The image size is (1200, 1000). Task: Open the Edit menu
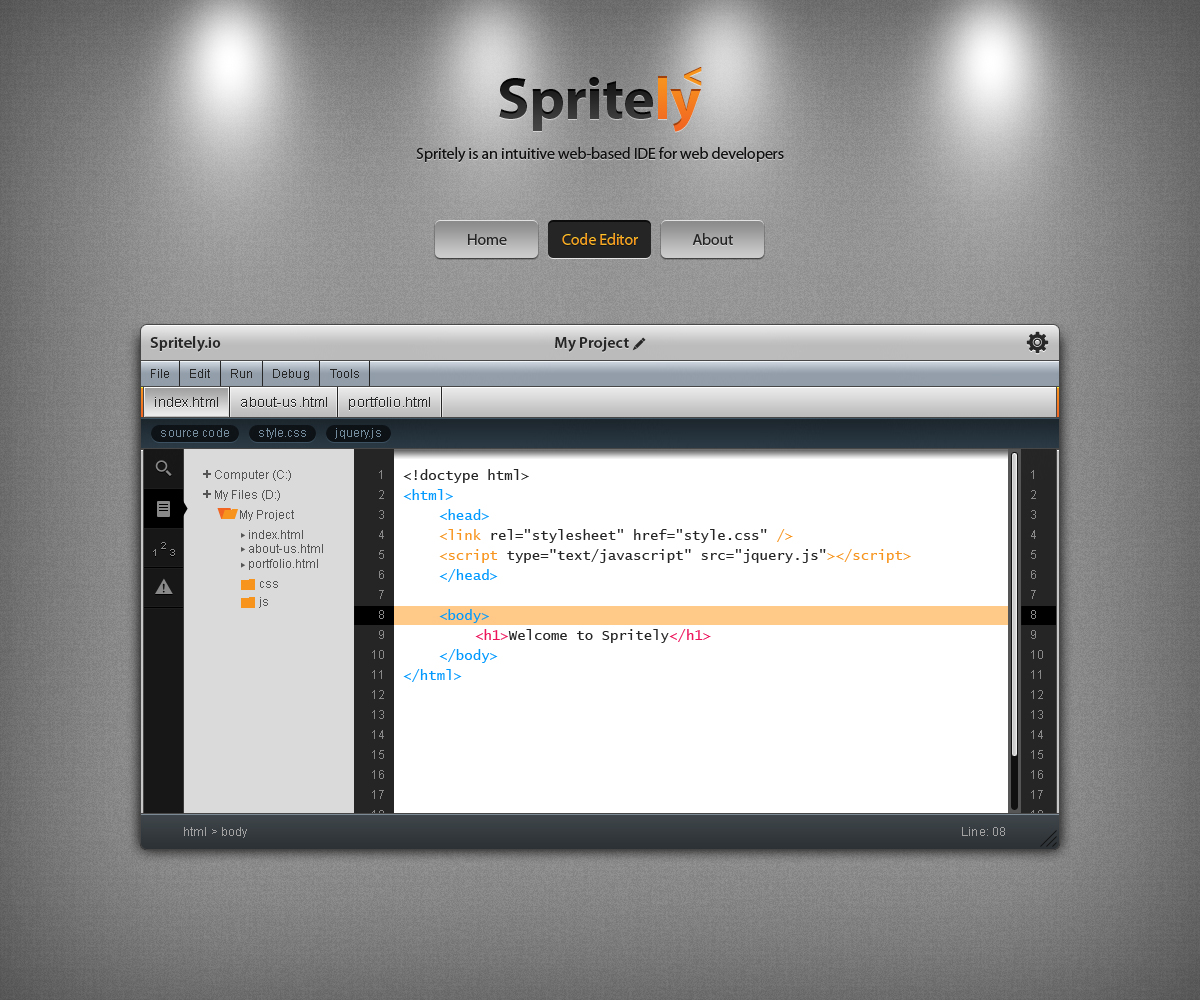pos(200,374)
